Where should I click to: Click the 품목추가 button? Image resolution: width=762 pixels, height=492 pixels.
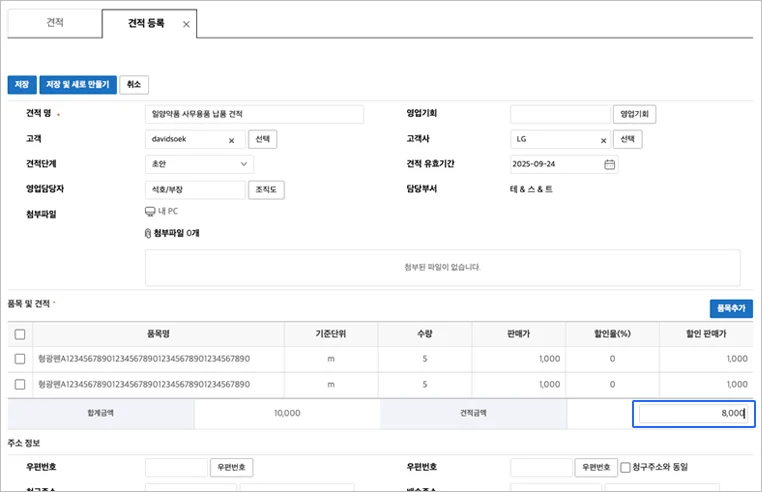730,309
